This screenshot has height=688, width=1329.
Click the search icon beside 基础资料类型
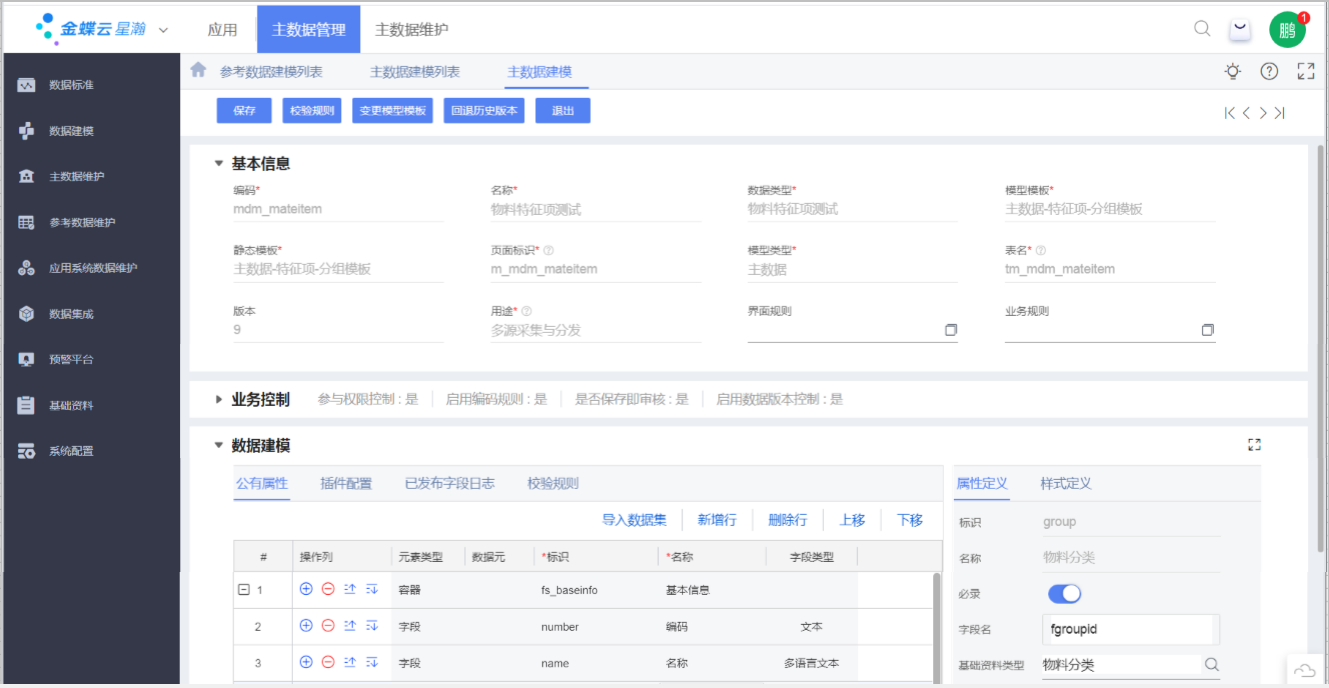pos(1211,664)
